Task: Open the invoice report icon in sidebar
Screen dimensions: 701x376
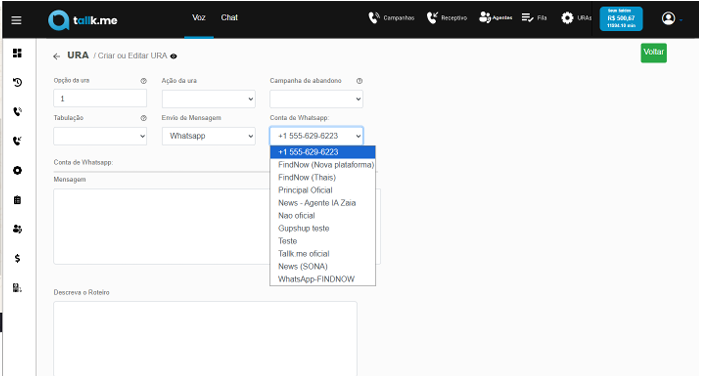Action: (17, 287)
